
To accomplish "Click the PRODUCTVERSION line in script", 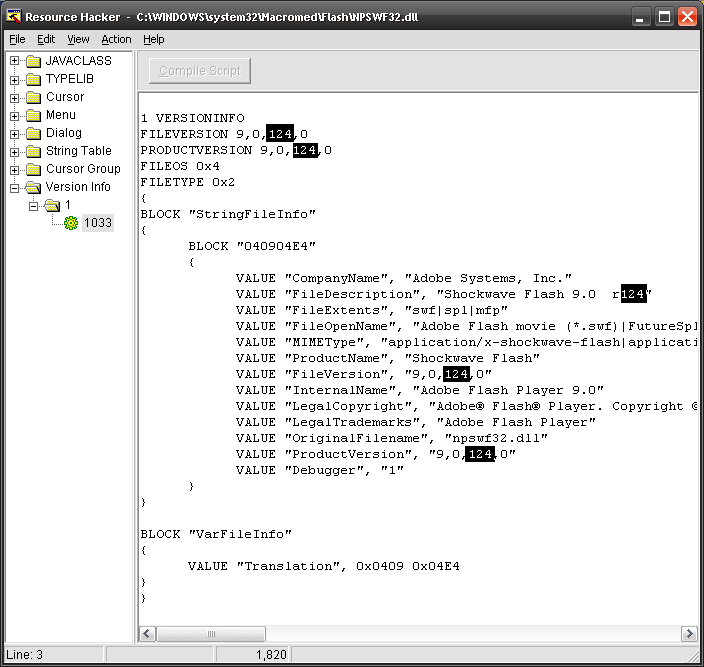I will click(236, 150).
